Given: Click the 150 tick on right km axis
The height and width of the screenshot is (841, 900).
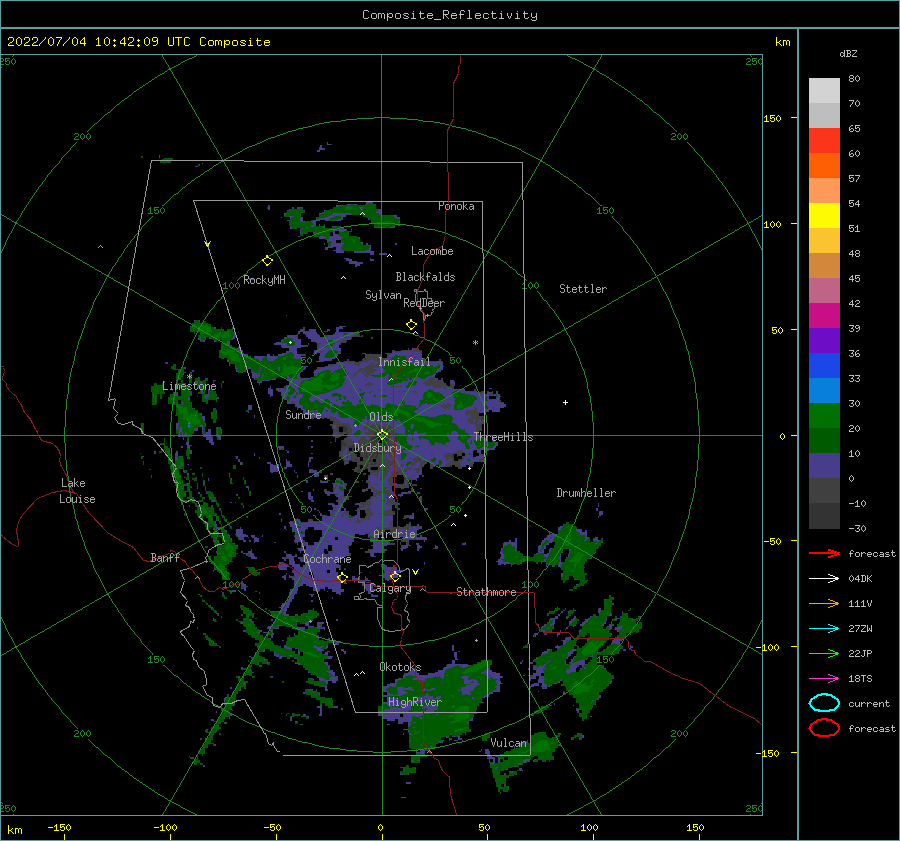Looking at the screenshot, I should pyautogui.click(x=773, y=118).
